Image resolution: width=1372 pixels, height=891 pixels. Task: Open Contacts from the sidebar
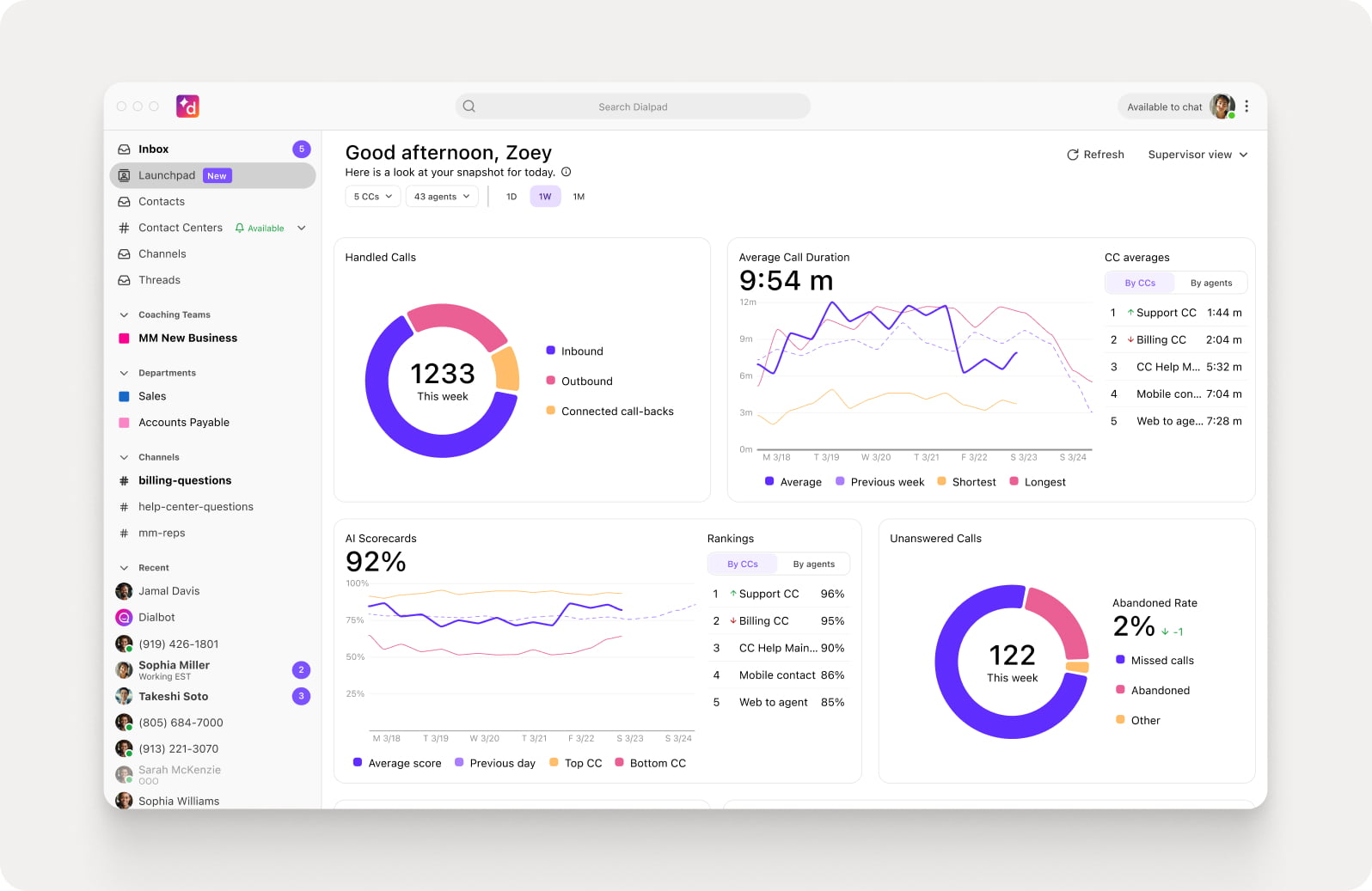pos(212,202)
